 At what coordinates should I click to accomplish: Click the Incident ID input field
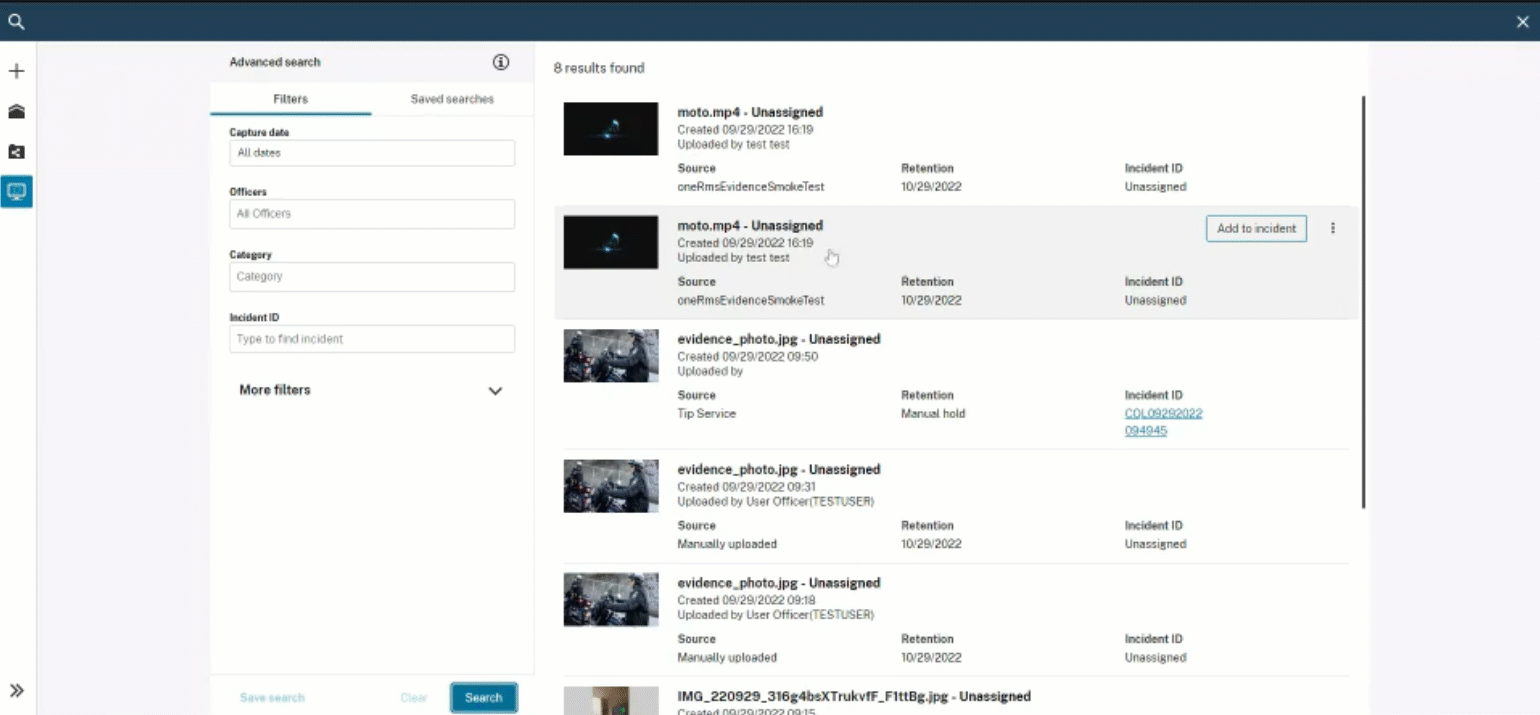pyautogui.click(x=372, y=339)
